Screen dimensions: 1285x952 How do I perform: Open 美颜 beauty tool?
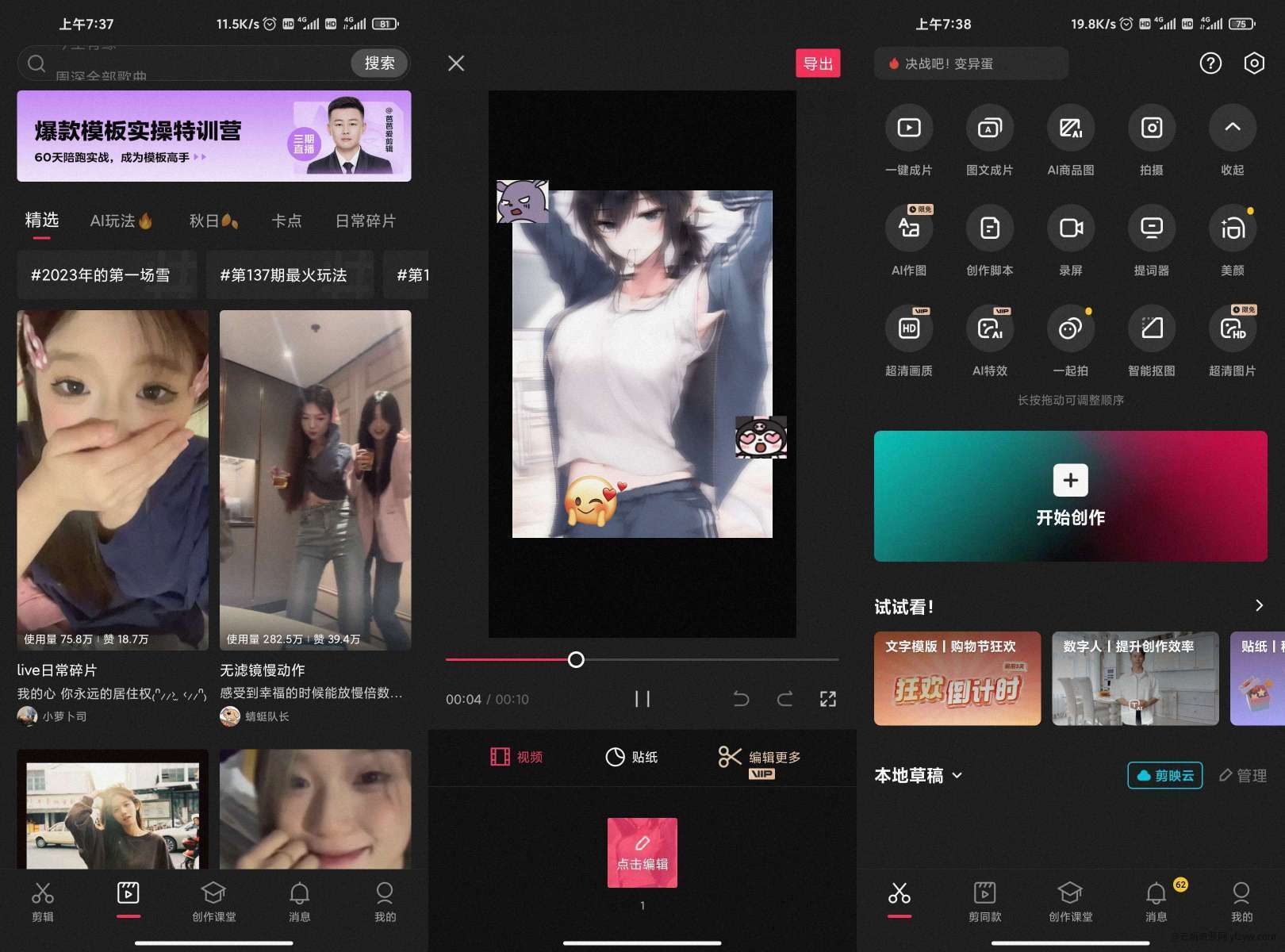(1233, 241)
